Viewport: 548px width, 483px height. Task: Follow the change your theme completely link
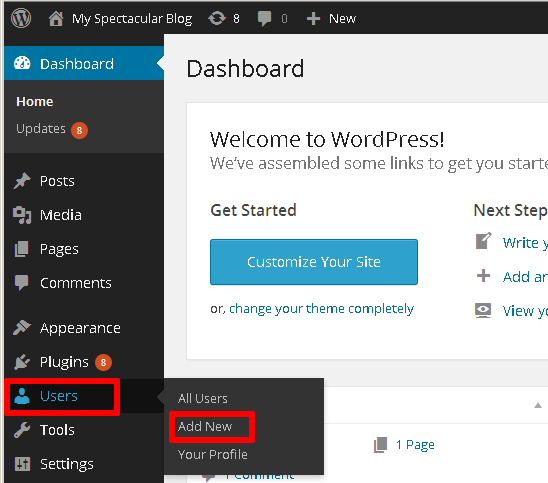tap(322, 309)
